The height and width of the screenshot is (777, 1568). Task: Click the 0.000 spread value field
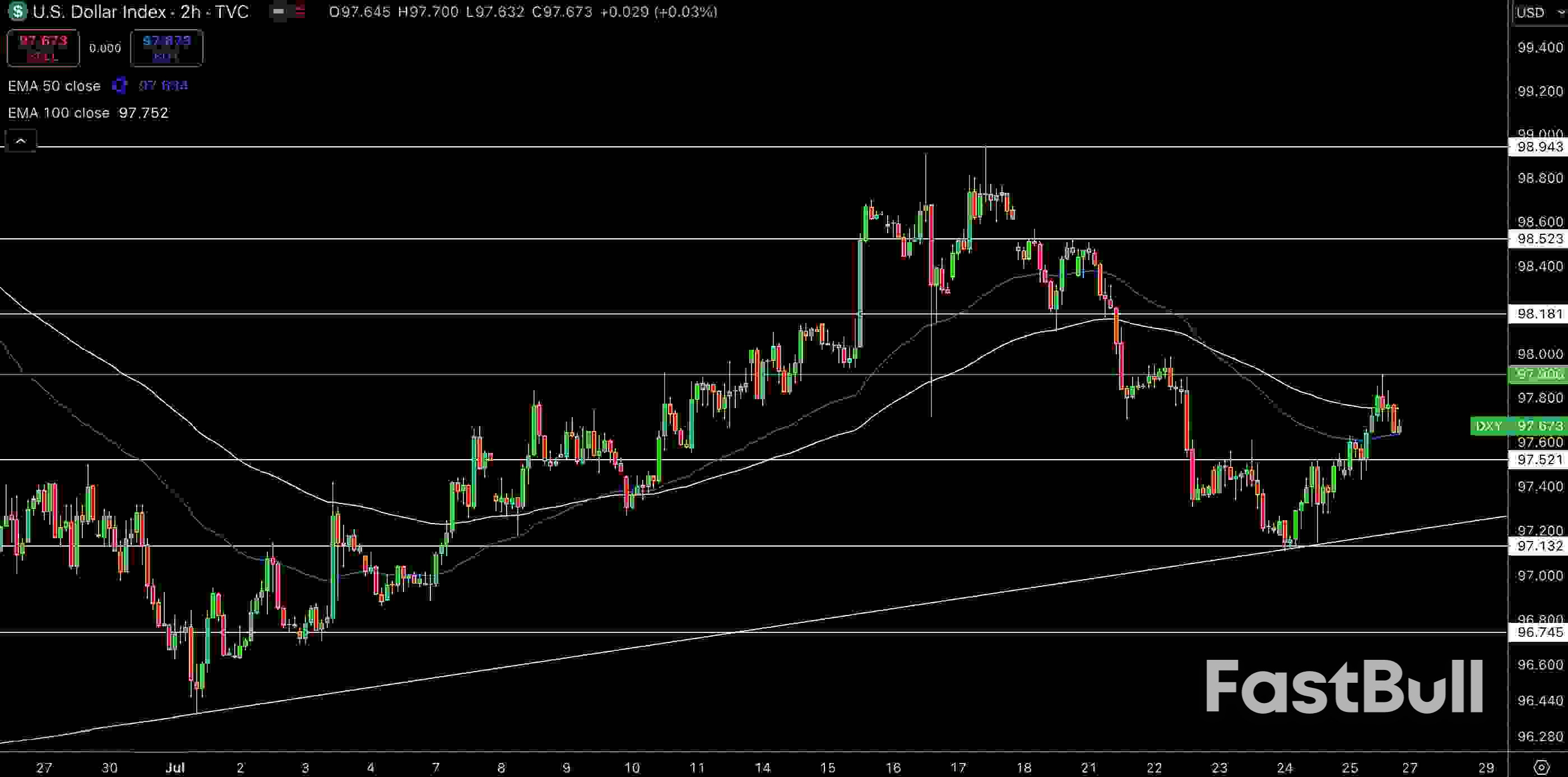tap(105, 48)
